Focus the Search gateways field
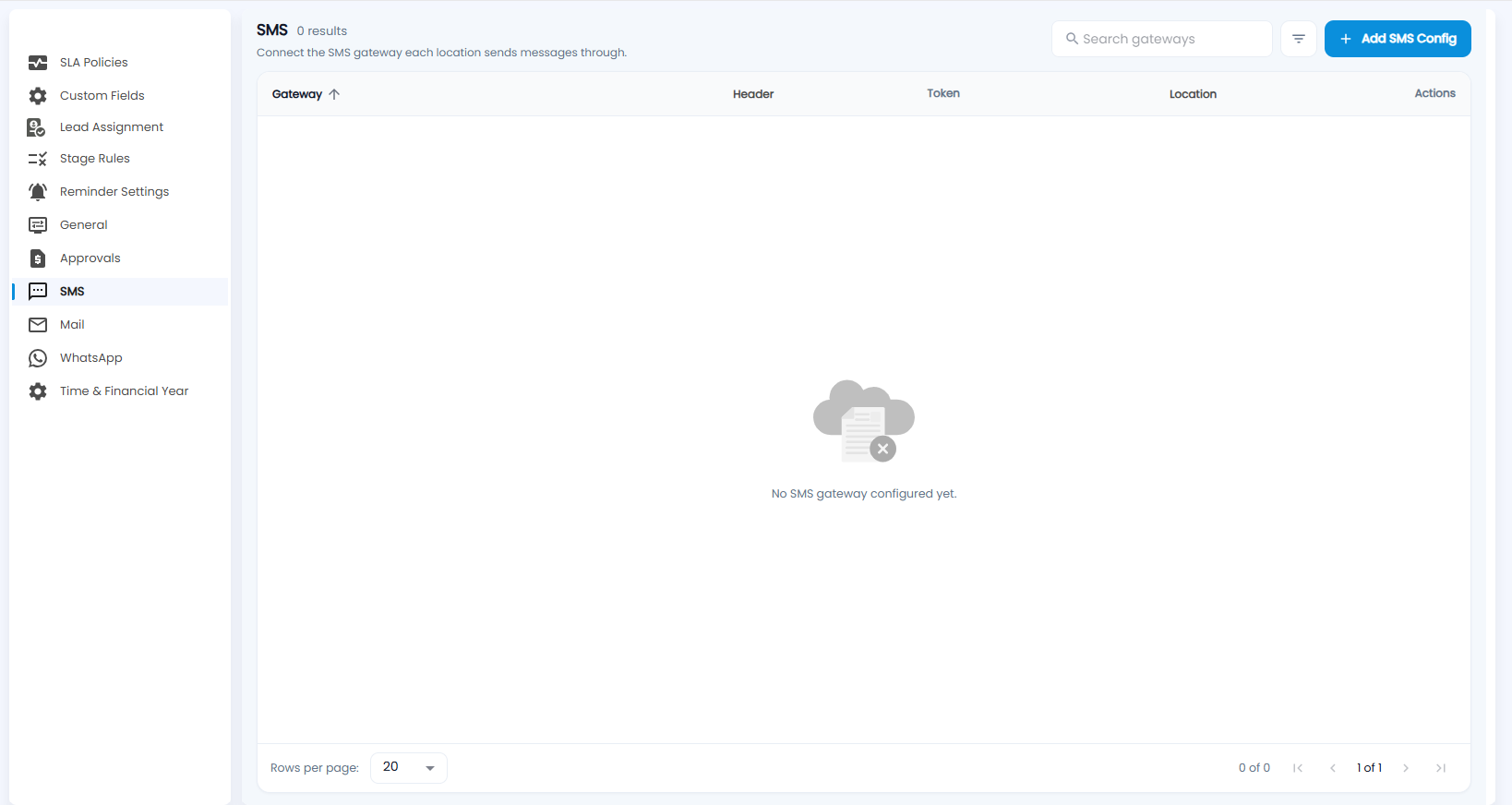 1162,39
